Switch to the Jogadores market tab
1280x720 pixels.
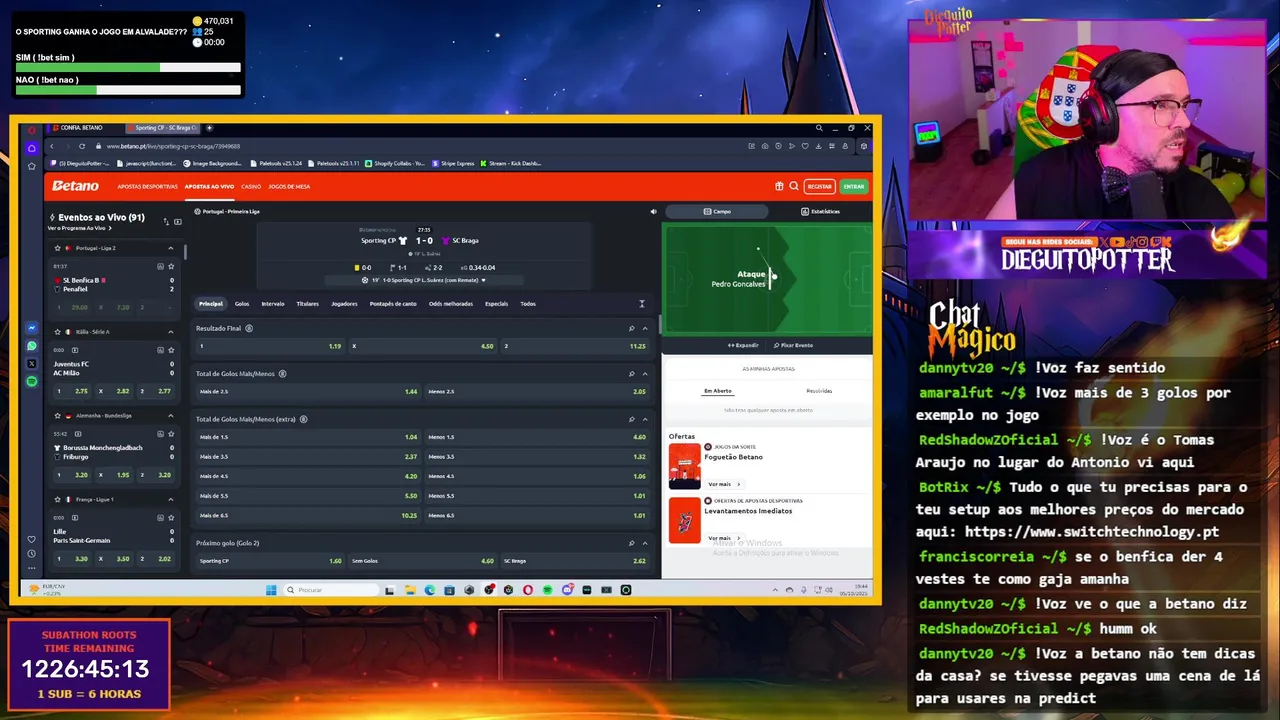pos(344,304)
